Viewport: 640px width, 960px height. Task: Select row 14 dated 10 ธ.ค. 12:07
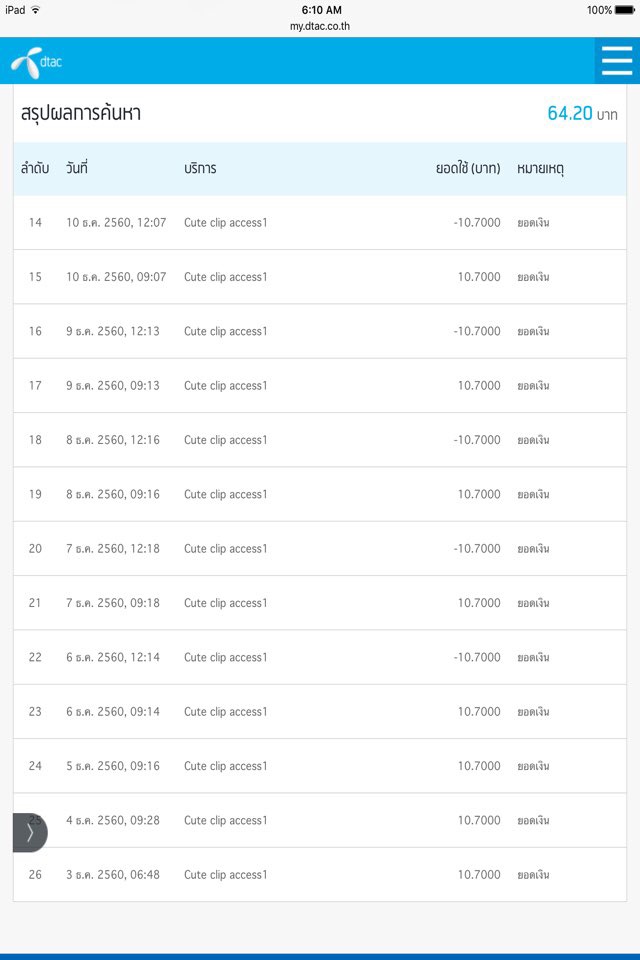pos(320,223)
